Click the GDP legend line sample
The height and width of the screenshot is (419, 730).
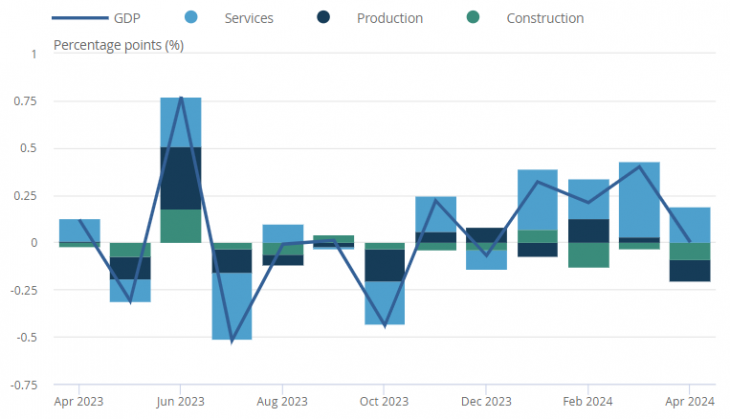tap(80, 18)
